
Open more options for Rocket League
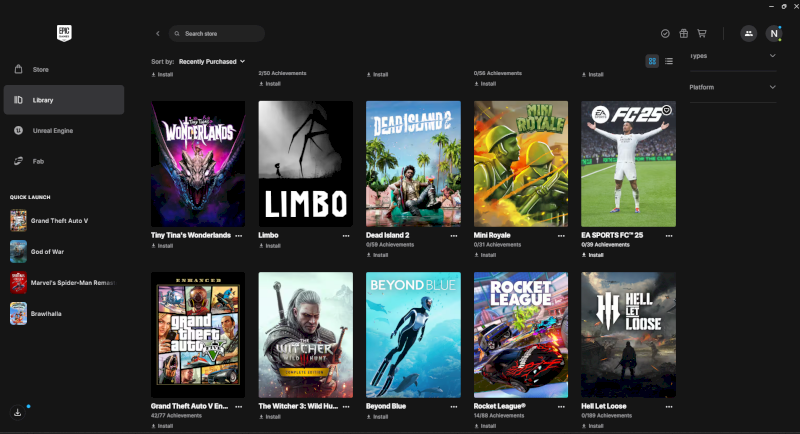click(561, 406)
